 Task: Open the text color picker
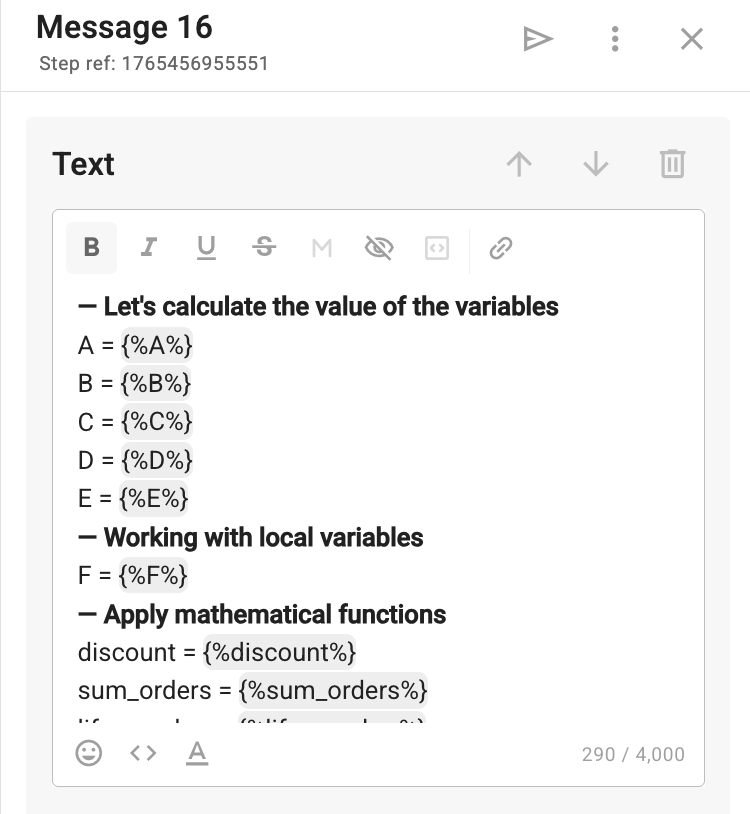tap(197, 753)
